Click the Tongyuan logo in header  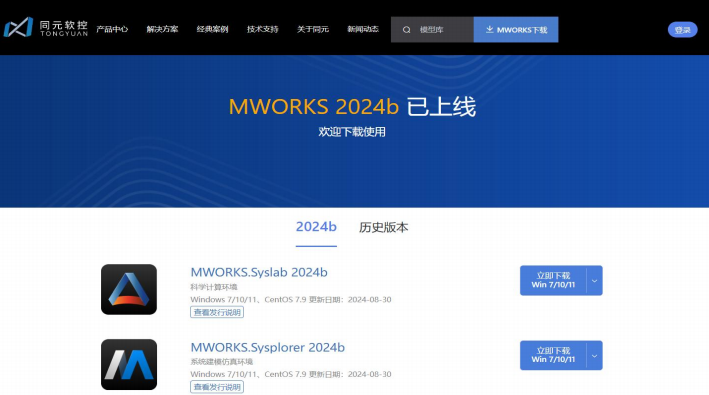pos(45,28)
